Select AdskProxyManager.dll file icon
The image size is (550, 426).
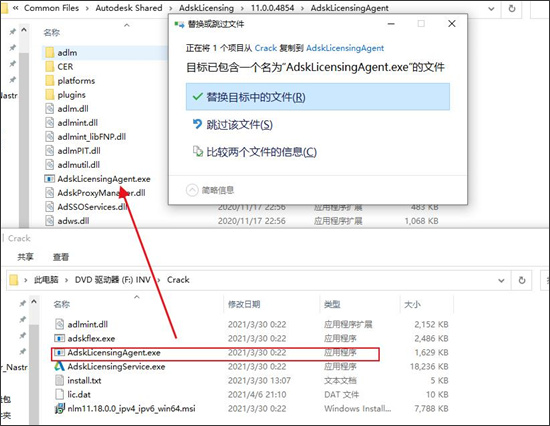click(49, 193)
